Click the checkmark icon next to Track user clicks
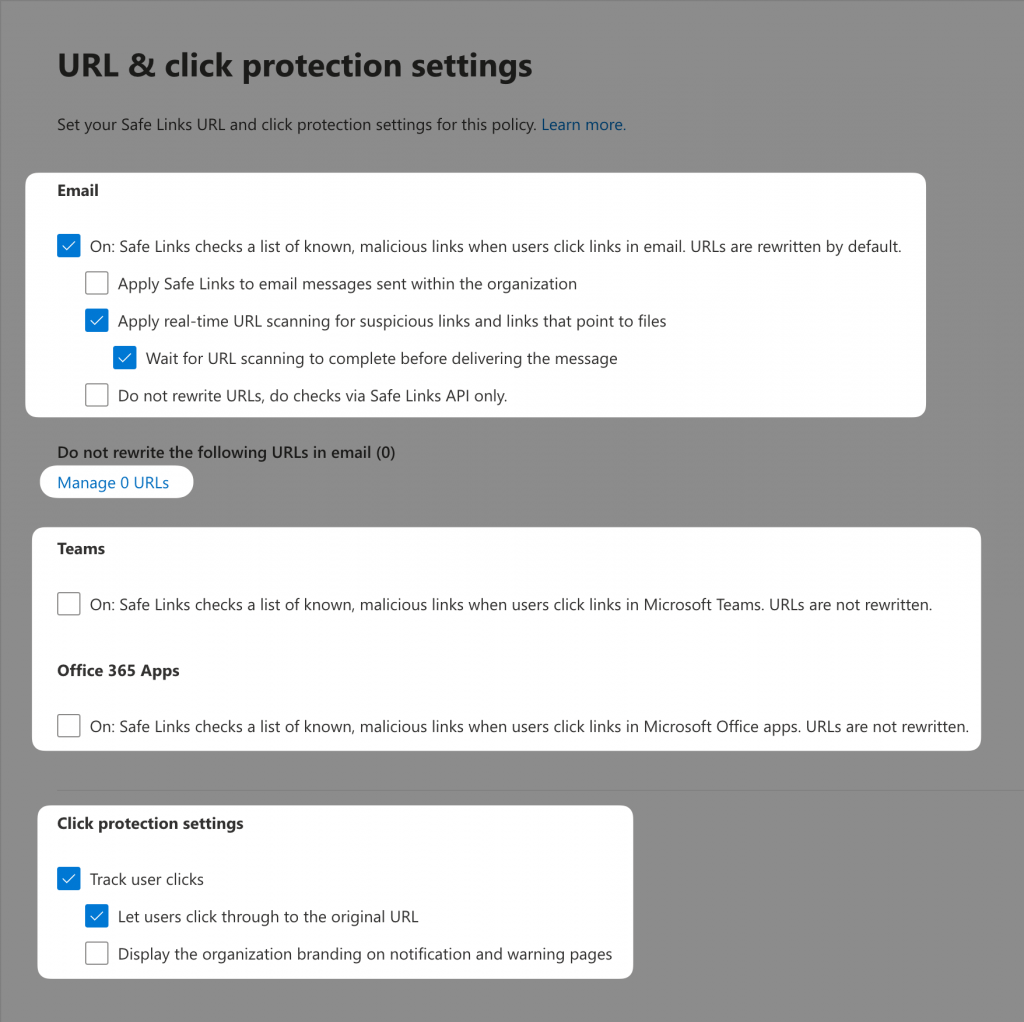This screenshot has width=1024, height=1022. click(x=68, y=878)
